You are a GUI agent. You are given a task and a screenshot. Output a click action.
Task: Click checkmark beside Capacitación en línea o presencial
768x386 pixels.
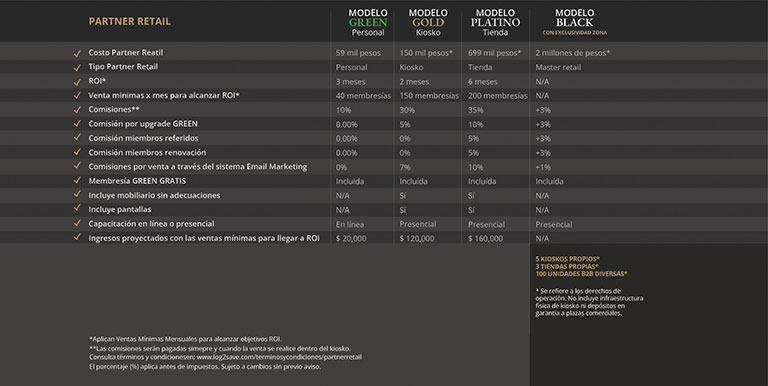click(77, 223)
